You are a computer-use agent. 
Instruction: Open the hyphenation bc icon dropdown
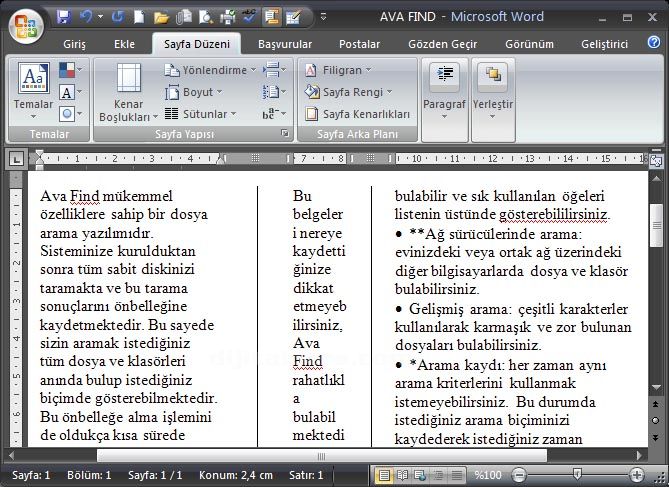[x=274, y=114]
